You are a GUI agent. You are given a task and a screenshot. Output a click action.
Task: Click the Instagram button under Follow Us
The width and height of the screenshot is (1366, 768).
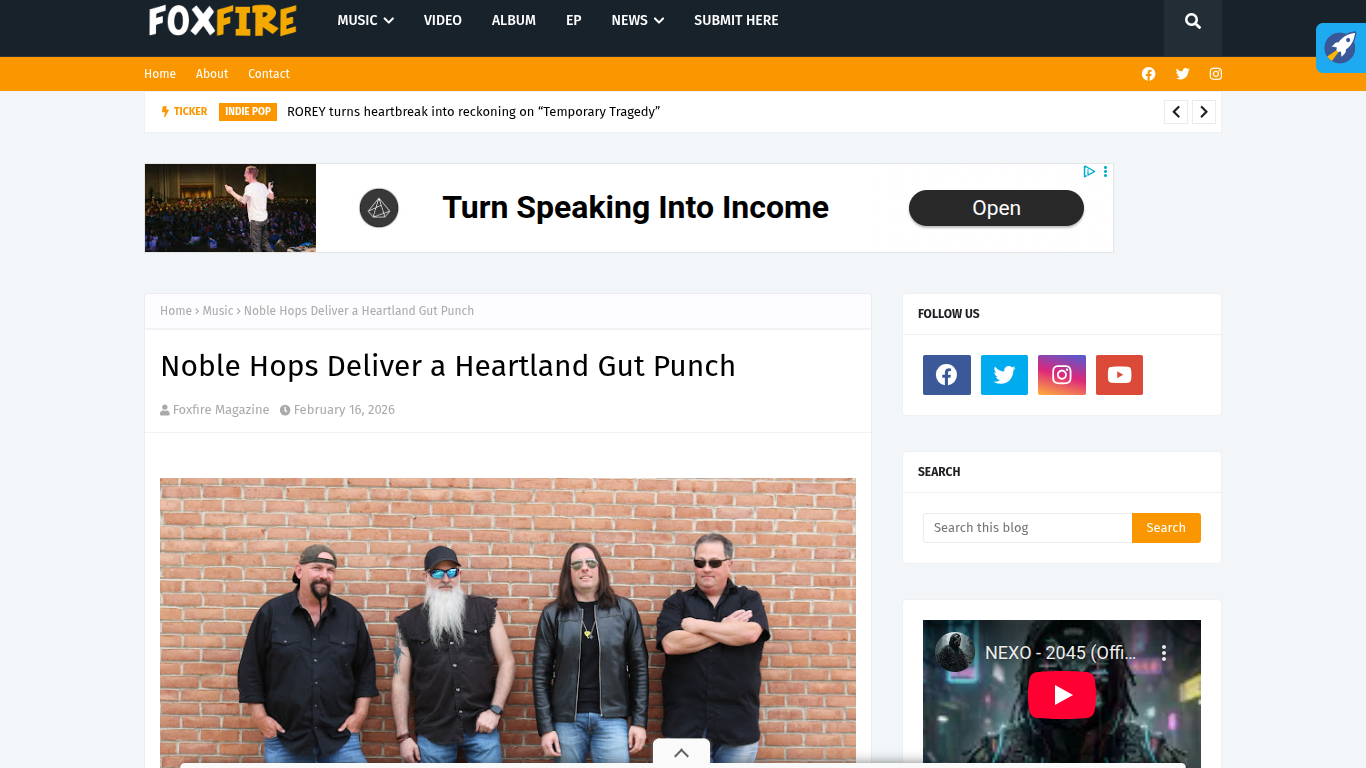(1062, 375)
